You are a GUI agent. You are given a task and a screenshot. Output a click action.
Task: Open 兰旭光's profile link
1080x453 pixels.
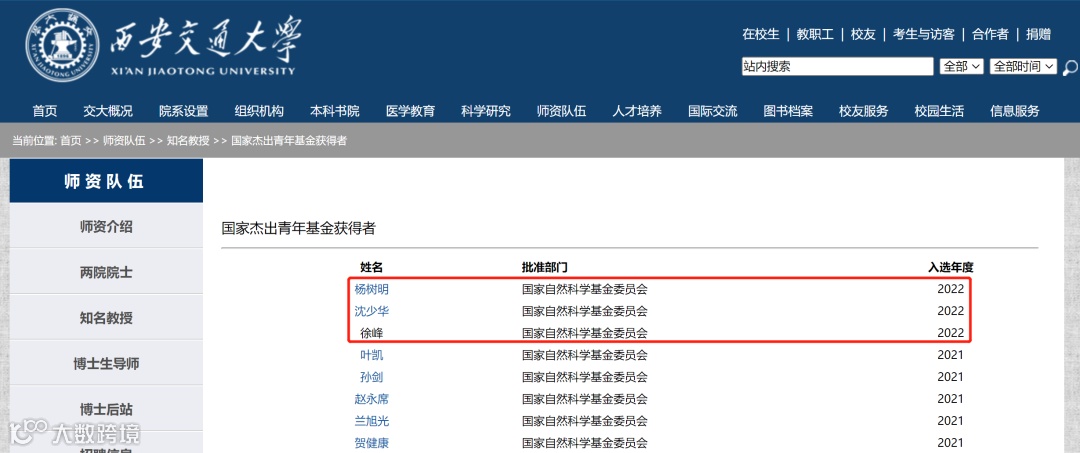tap(372, 421)
